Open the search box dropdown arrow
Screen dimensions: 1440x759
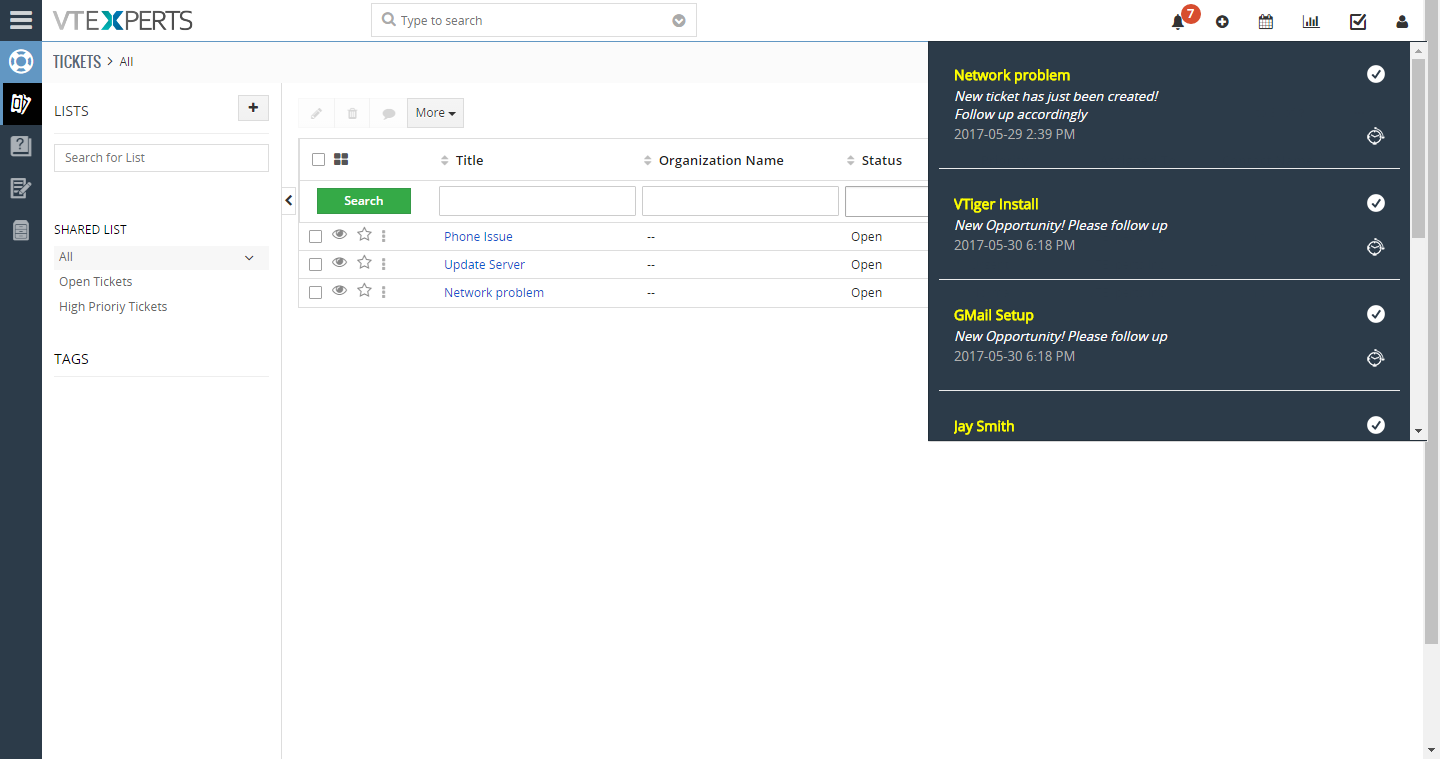tap(679, 21)
